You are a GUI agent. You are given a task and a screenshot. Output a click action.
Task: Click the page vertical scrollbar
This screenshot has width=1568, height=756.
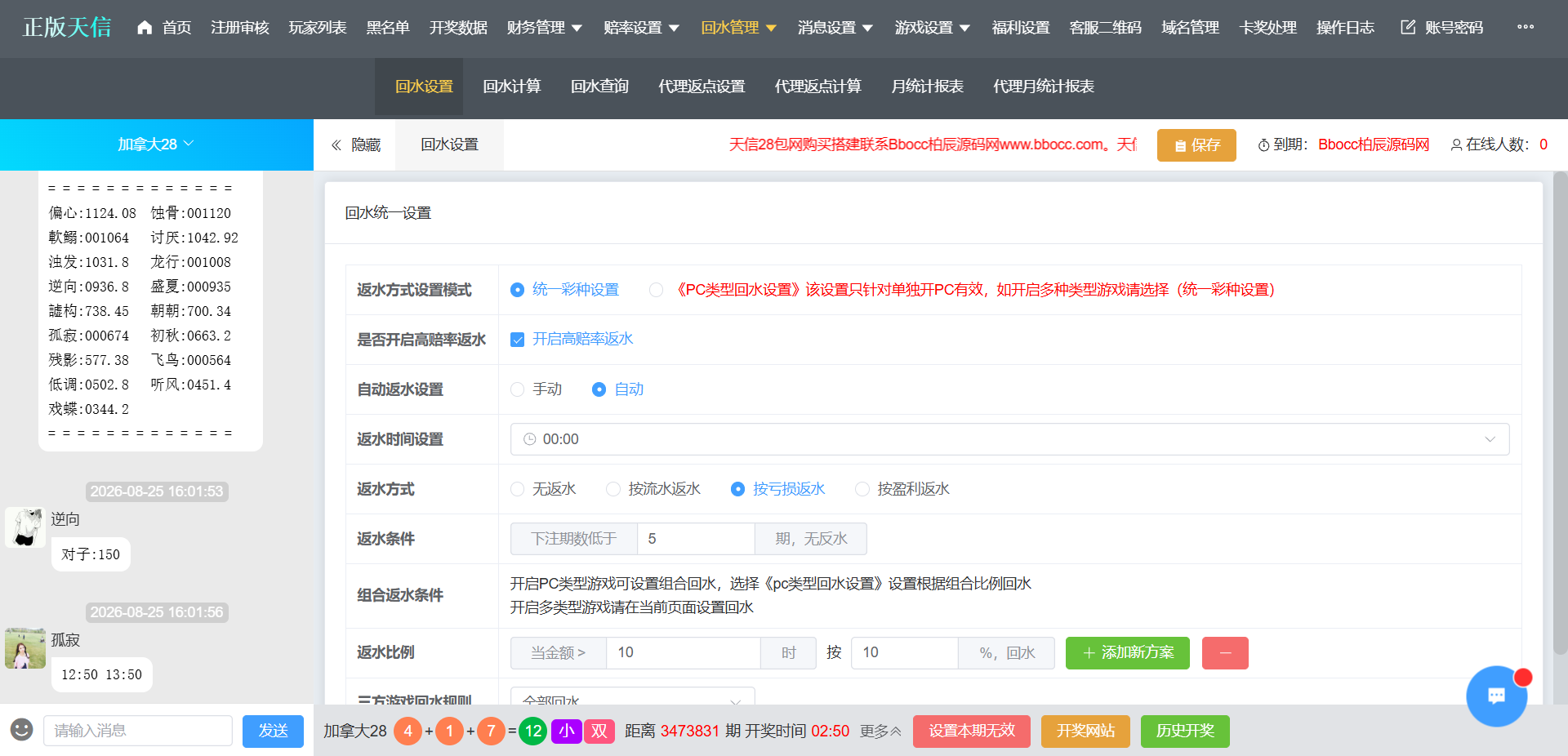(1560, 412)
